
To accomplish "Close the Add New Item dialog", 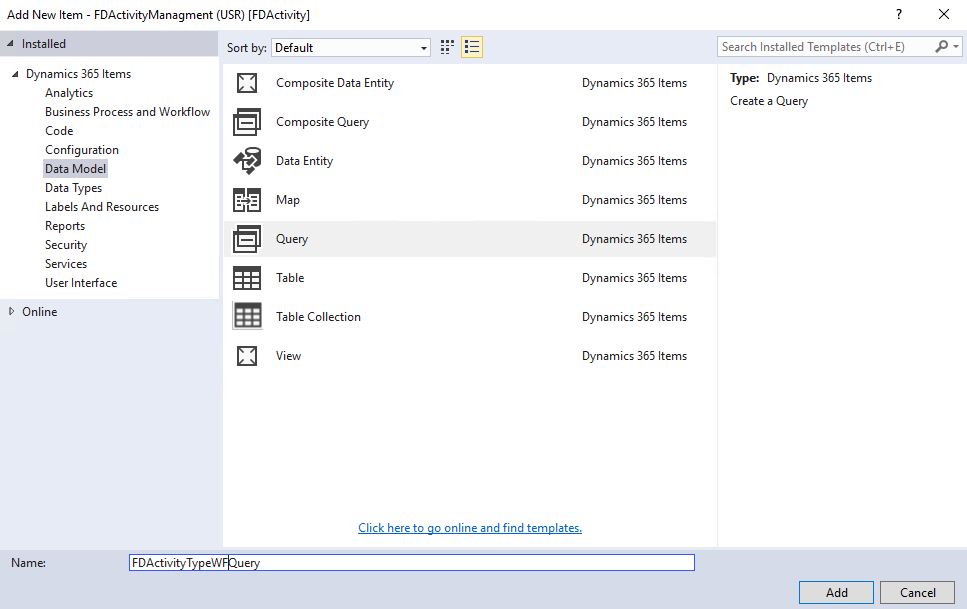I will (x=944, y=14).
